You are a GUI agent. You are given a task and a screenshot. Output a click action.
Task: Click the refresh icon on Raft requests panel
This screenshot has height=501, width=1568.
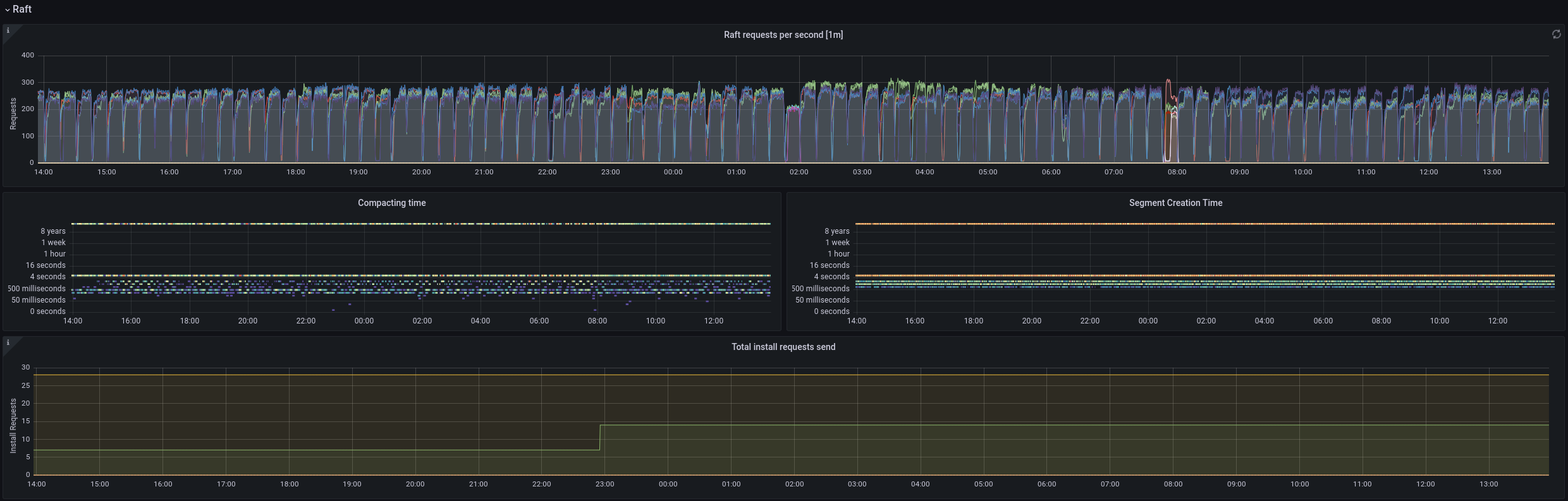click(x=1556, y=34)
